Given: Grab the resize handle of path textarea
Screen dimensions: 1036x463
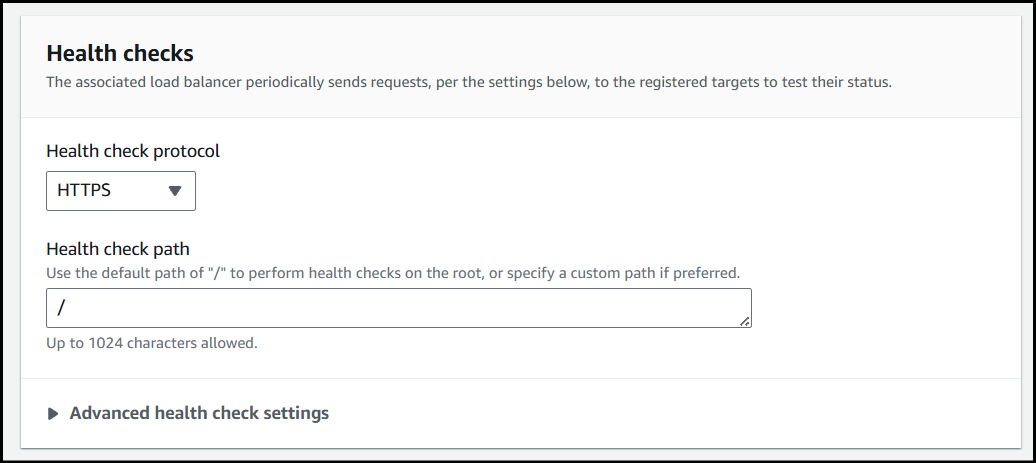Looking at the screenshot, I should (745, 321).
